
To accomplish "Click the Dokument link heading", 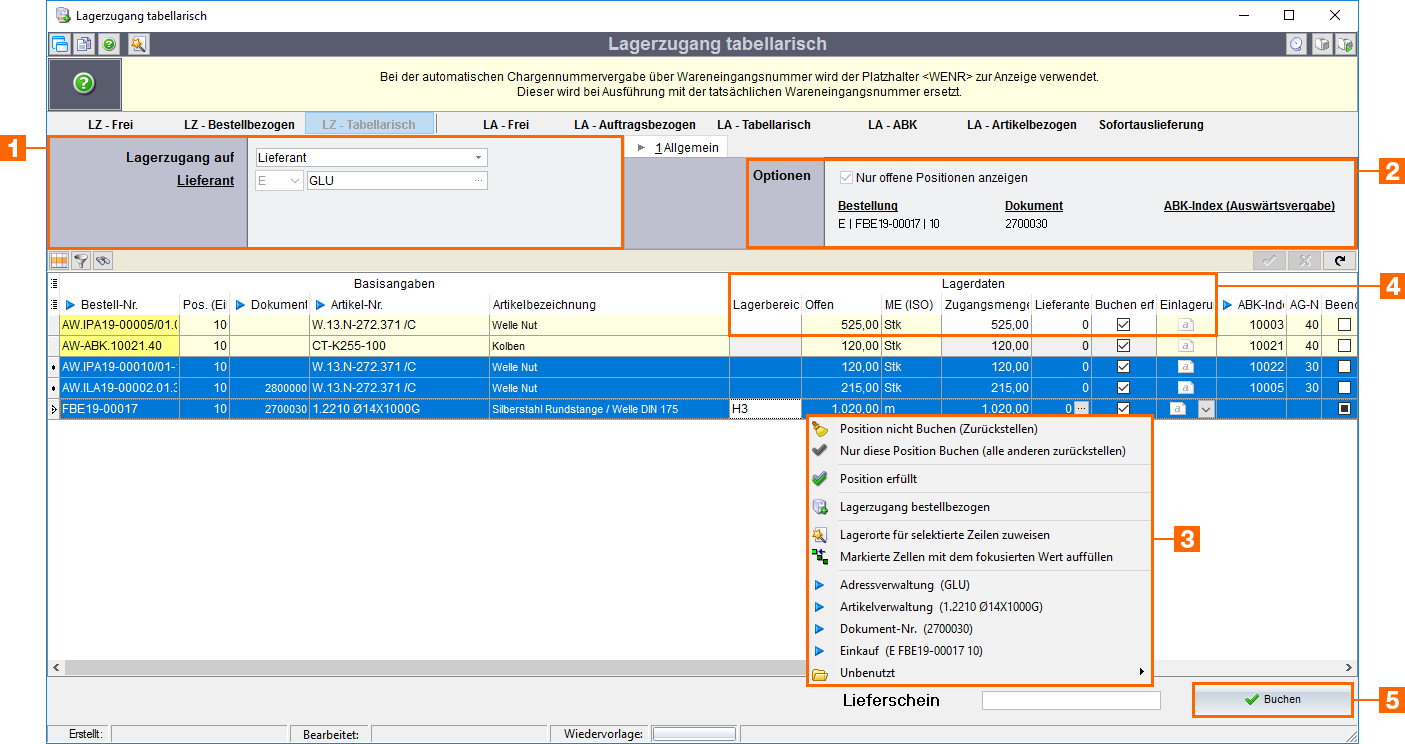I will click(x=1034, y=206).
